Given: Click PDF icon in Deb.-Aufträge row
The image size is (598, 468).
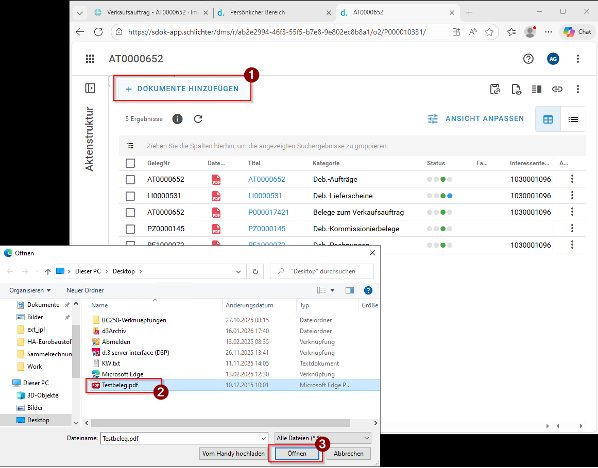Looking at the screenshot, I should [x=216, y=179].
